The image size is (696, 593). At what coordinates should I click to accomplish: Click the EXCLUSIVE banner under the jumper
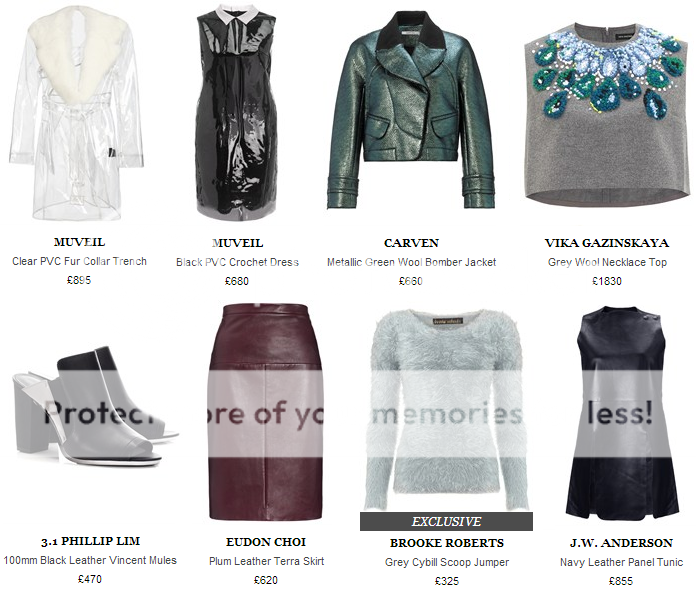pos(446,522)
